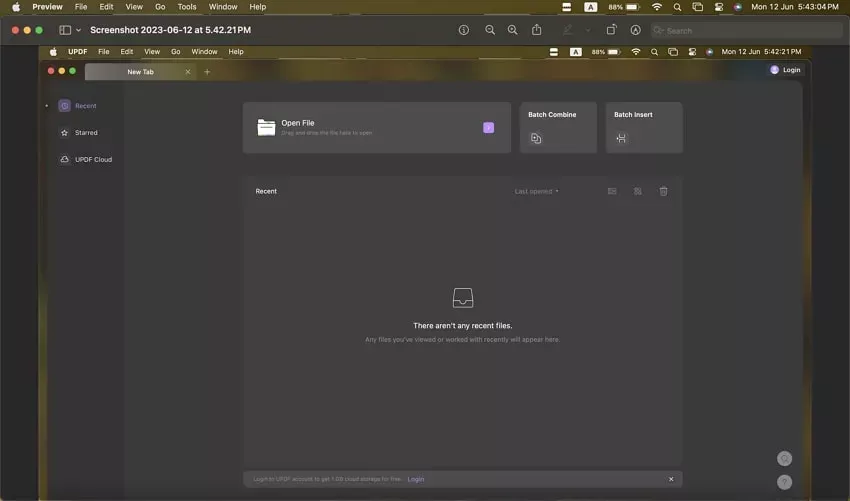Open the Apple menu
850x501 pixels.
pyautogui.click(x=16, y=7)
